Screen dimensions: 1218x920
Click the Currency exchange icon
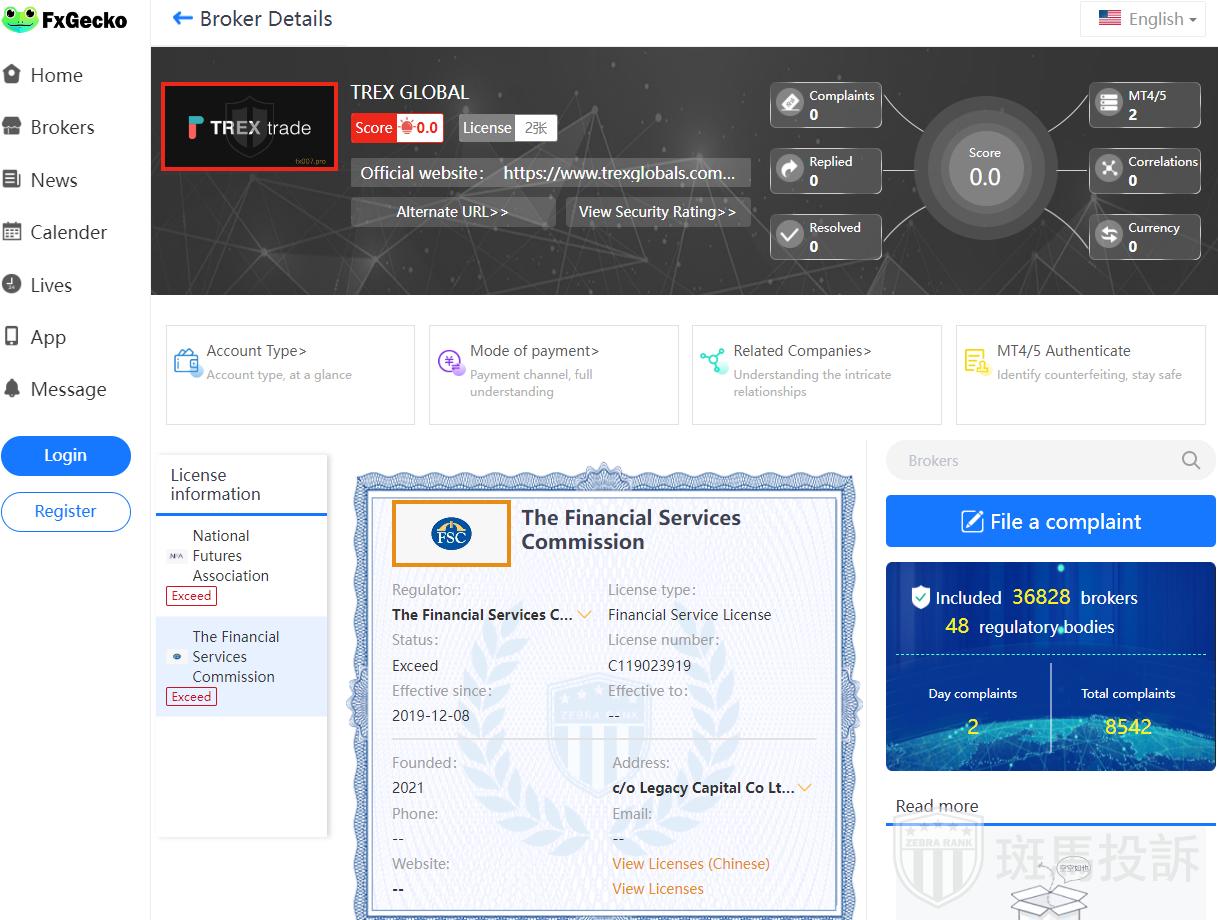point(1109,236)
